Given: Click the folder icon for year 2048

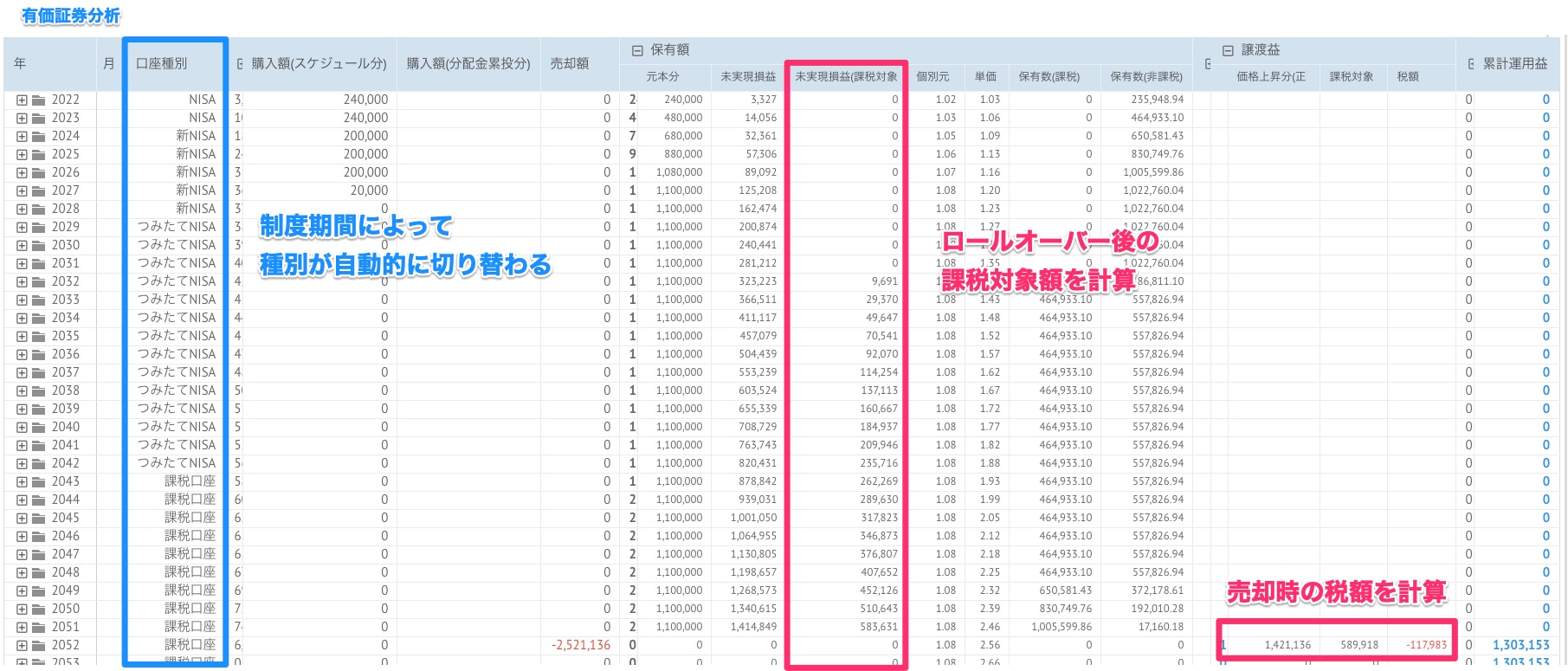Looking at the screenshot, I should point(38,573).
